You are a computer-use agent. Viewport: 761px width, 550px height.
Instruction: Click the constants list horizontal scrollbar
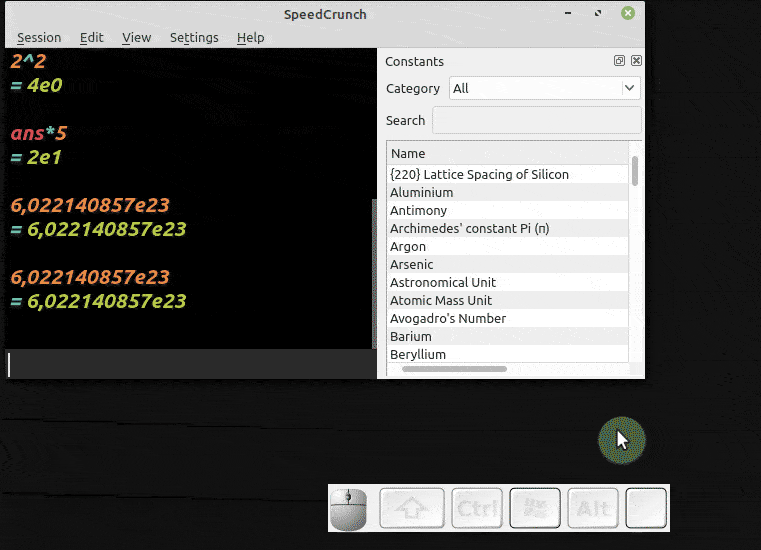[x=454, y=369]
